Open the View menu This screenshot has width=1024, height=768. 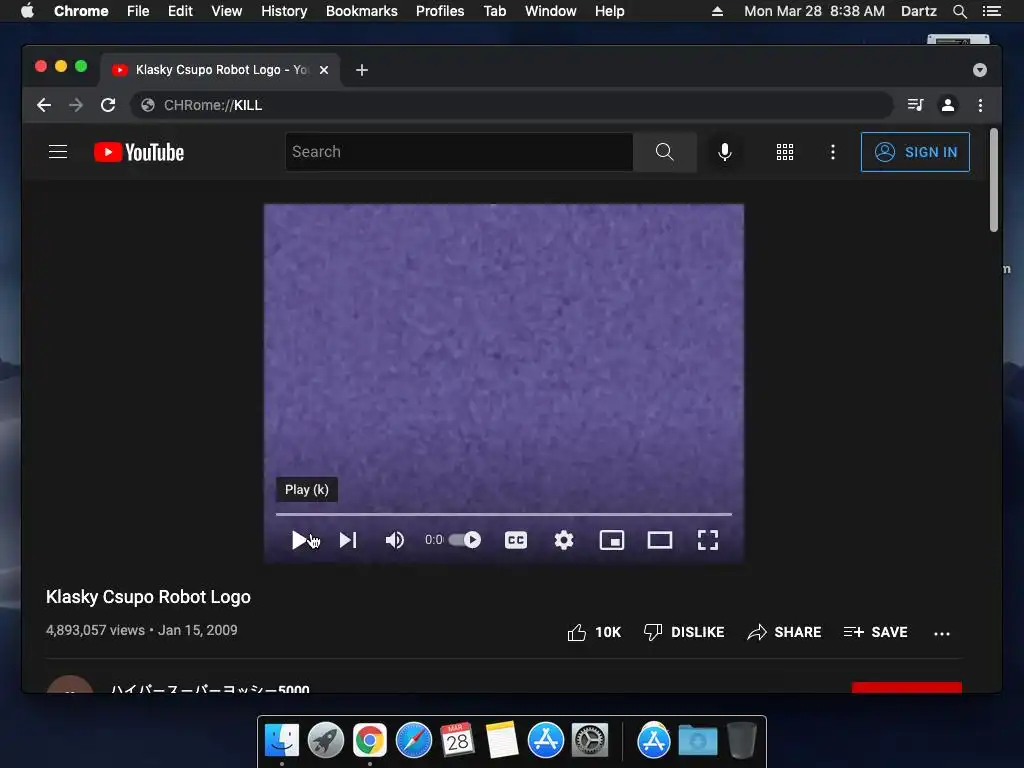click(x=227, y=11)
